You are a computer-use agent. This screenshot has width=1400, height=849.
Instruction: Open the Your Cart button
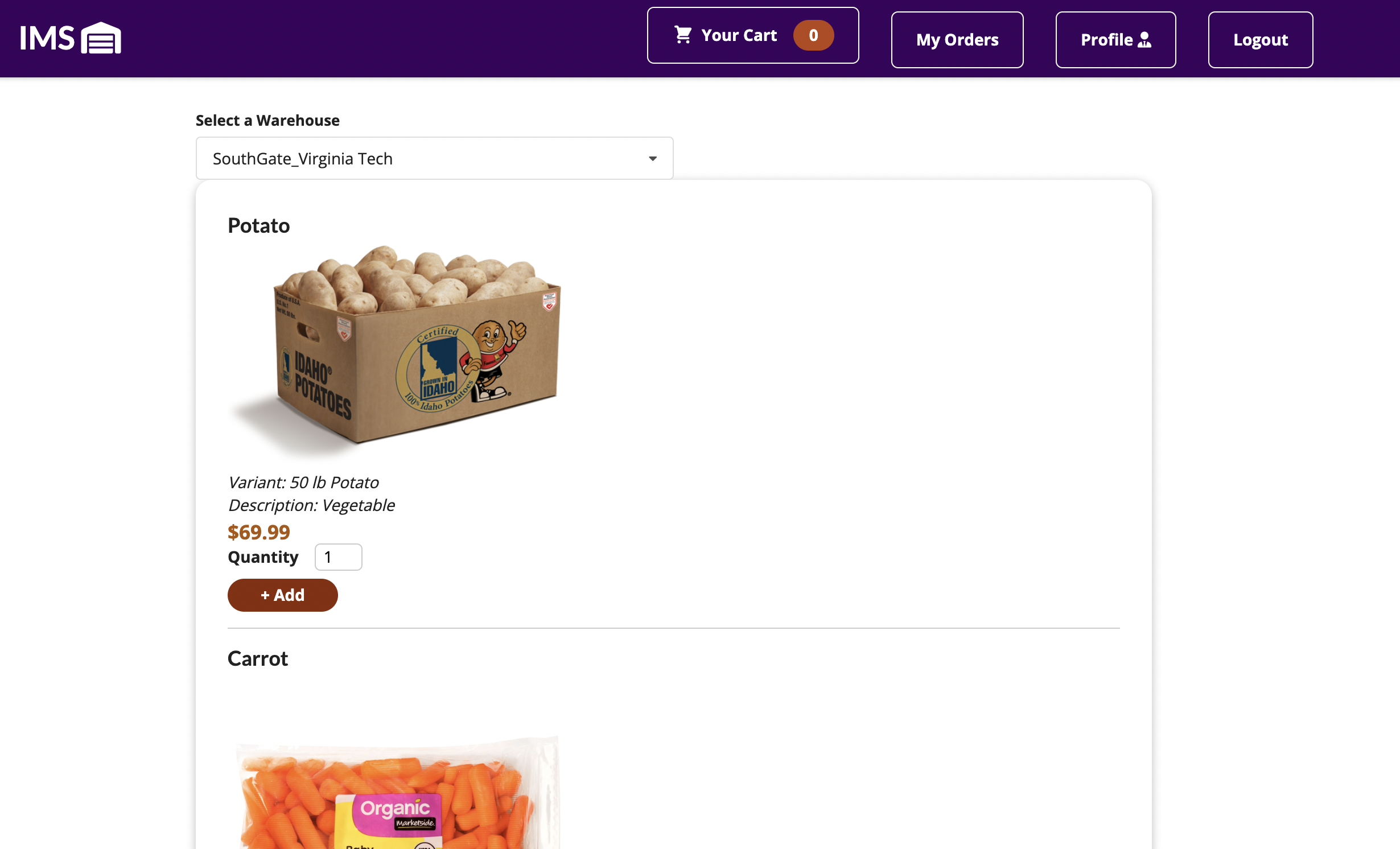[752, 35]
